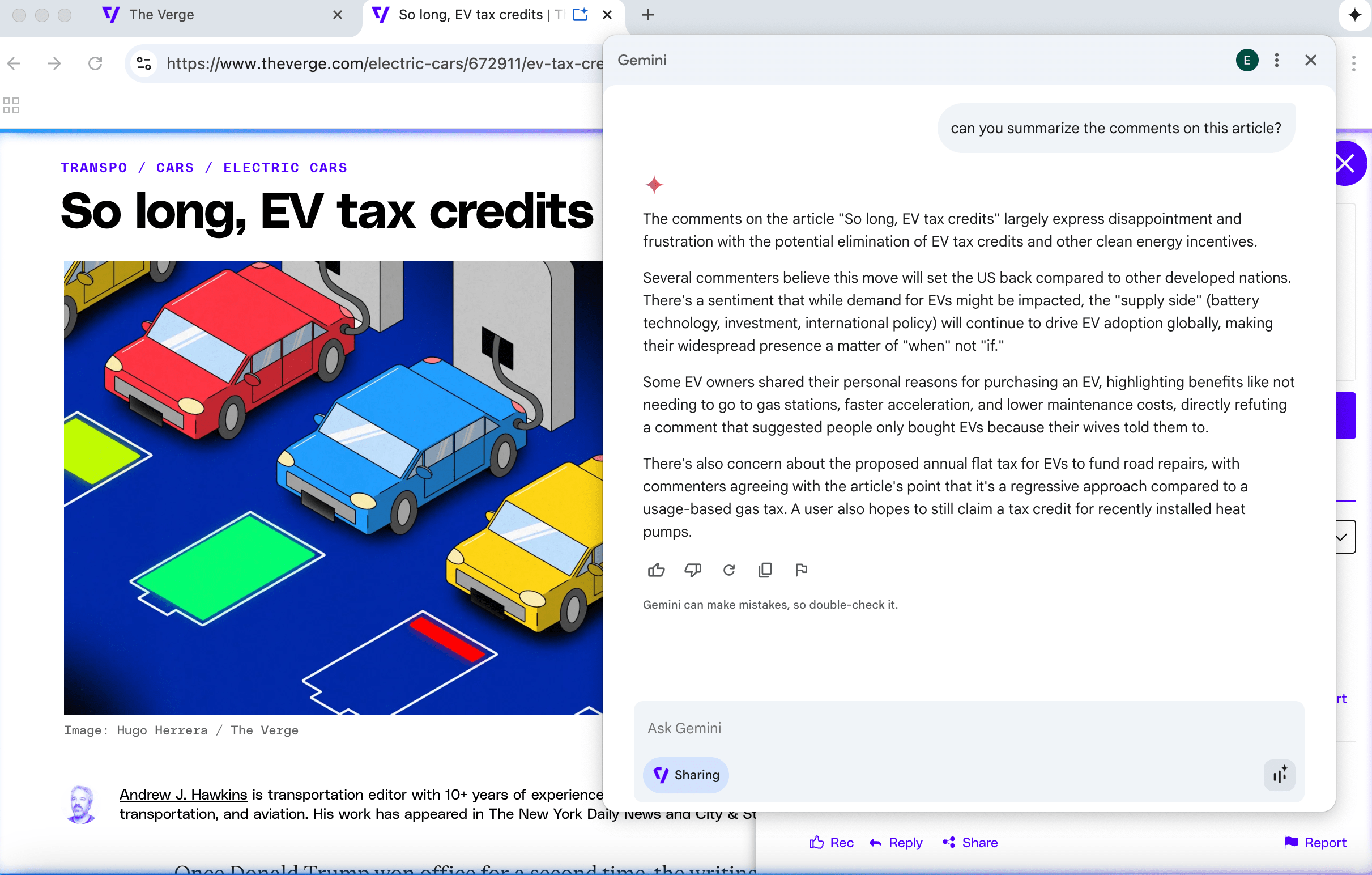Open a new browser tab
This screenshot has height=875, width=1372.
click(x=647, y=15)
